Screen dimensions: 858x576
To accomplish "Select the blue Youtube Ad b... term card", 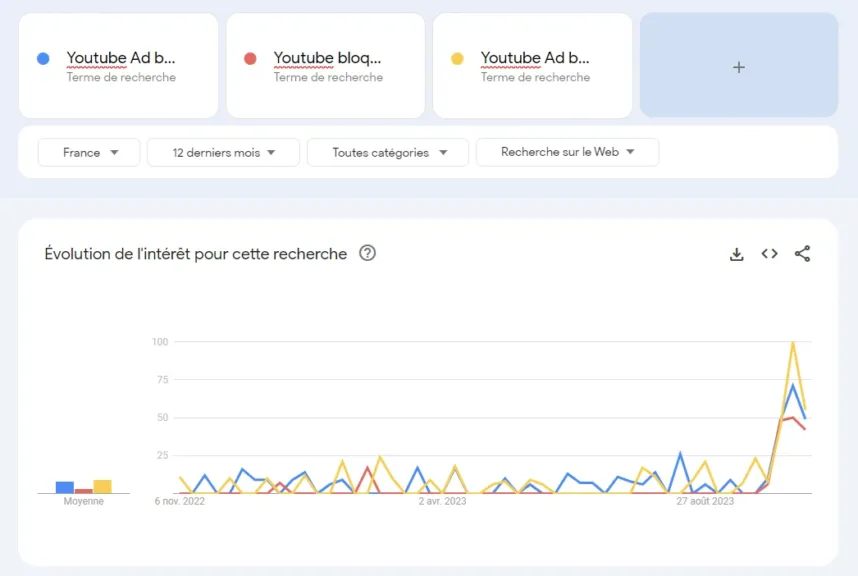I will tap(119, 66).
